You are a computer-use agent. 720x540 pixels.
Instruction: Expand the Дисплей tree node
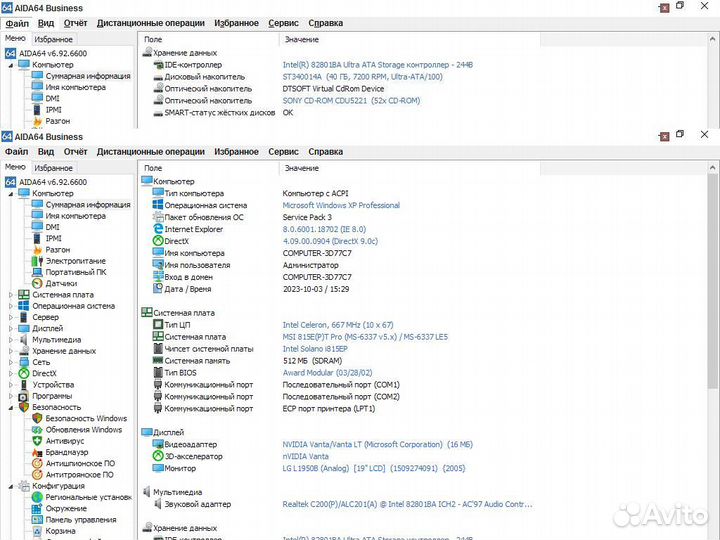coord(11,328)
